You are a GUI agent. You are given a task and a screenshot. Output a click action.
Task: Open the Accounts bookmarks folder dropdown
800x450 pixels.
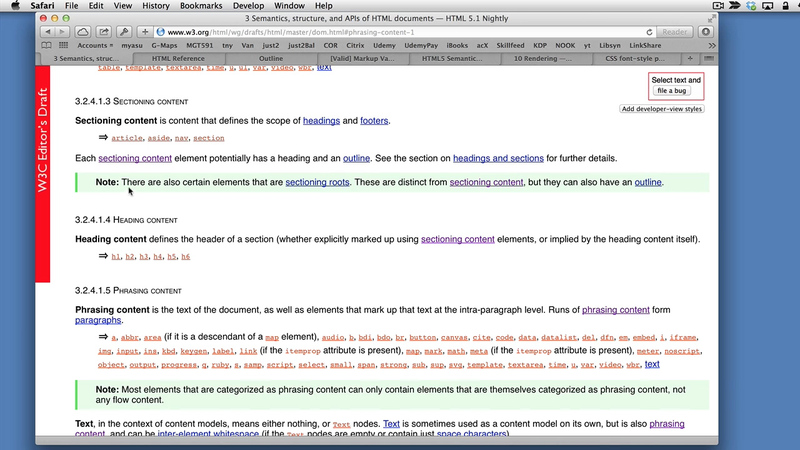[95, 45]
